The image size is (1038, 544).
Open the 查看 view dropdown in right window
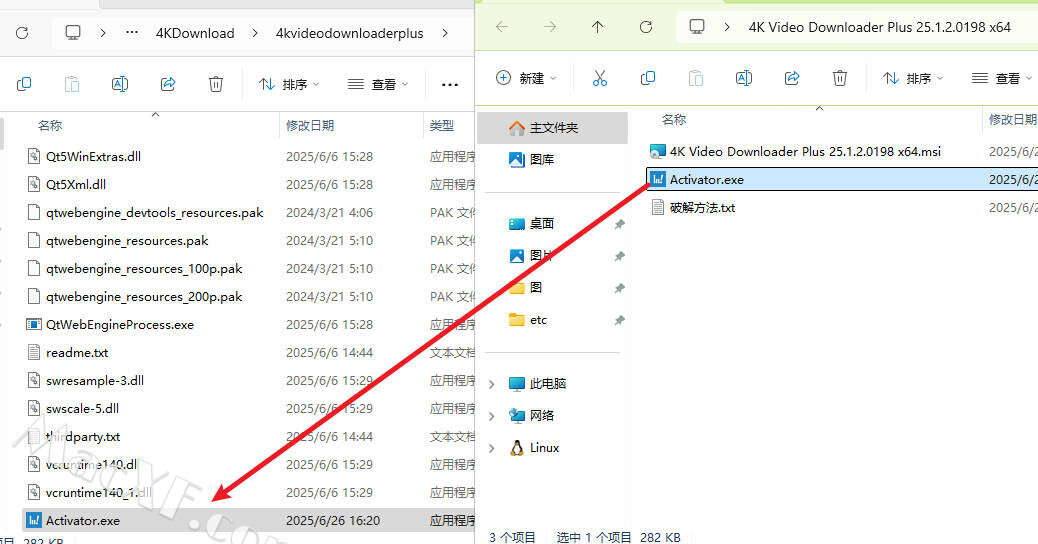coord(1002,78)
